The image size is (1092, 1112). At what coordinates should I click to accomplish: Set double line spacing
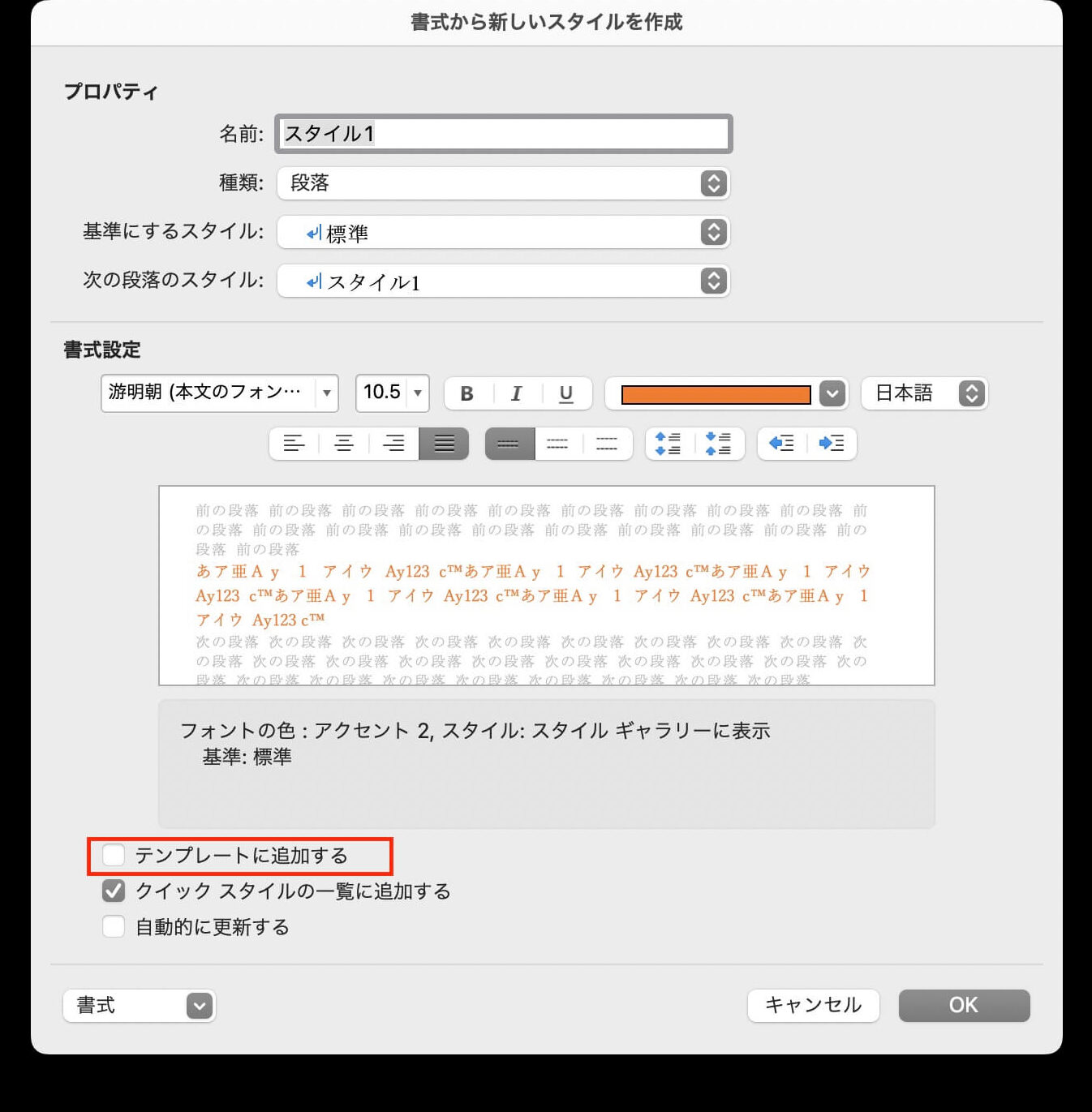click(608, 444)
